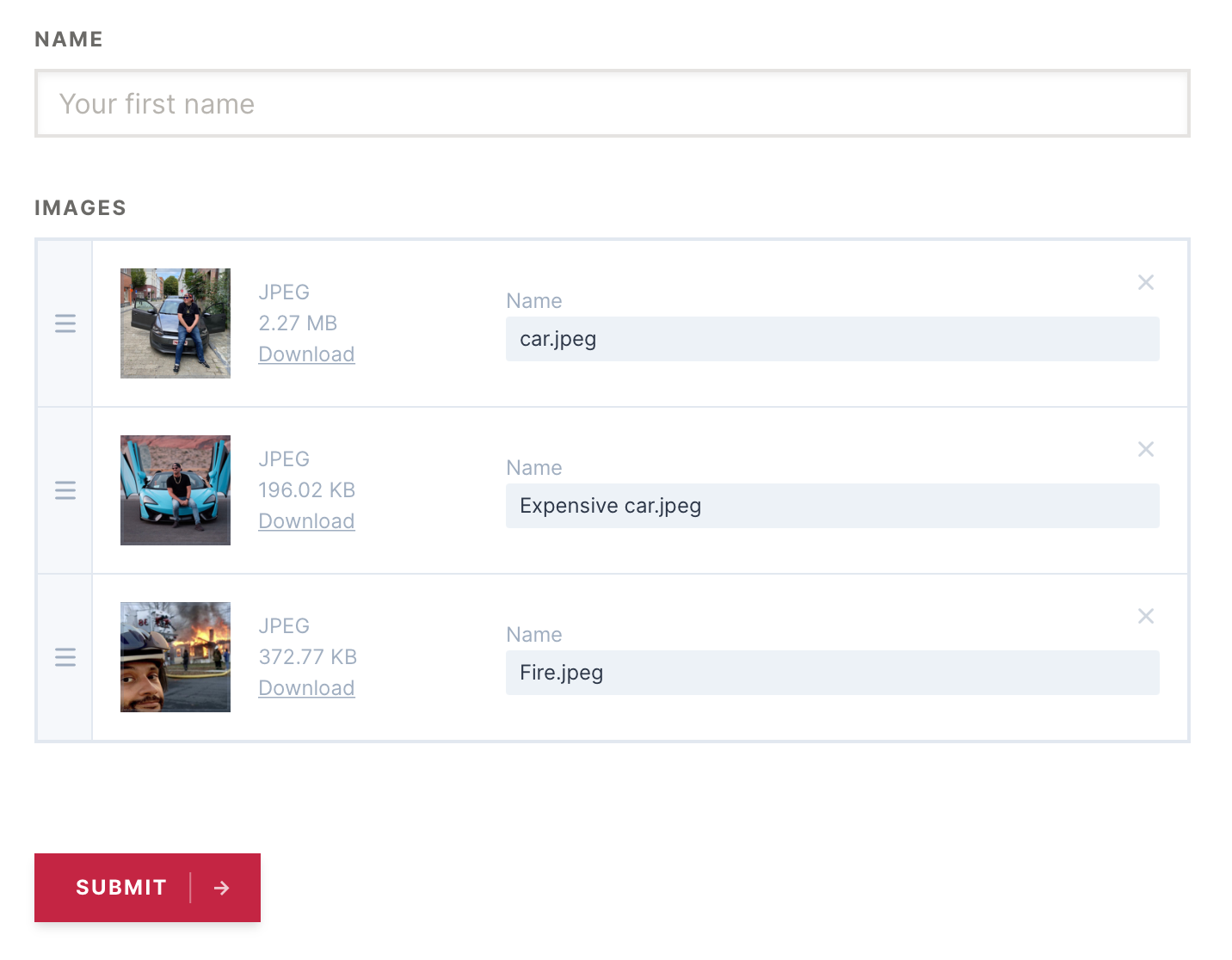
Task: Click the drag handle beside Fire.jpeg
Action: [x=65, y=656]
